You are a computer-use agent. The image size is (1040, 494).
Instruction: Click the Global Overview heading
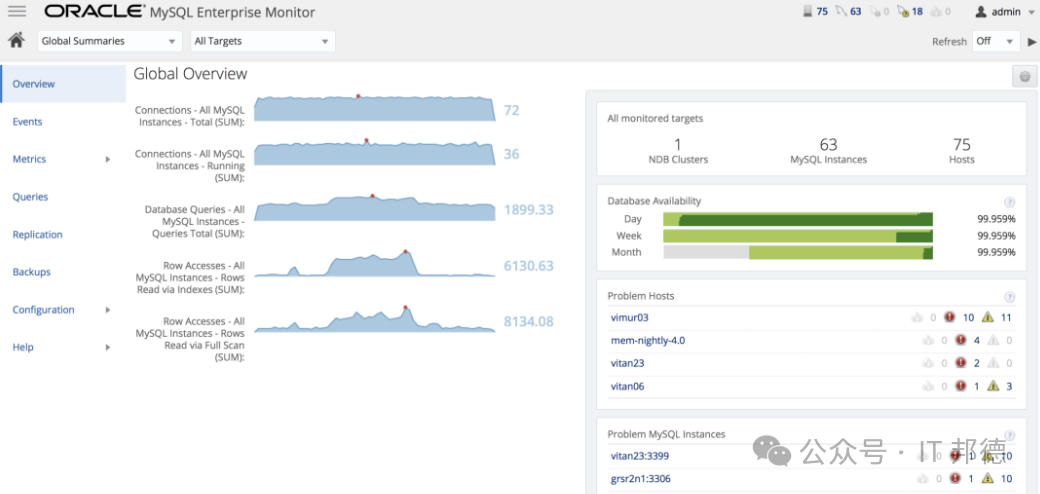pyautogui.click(x=190, y=74)
